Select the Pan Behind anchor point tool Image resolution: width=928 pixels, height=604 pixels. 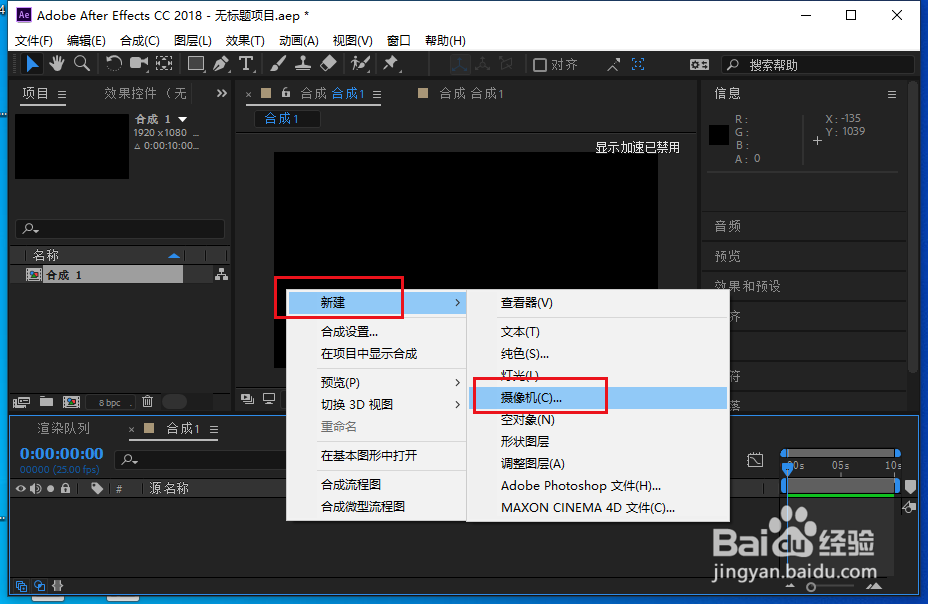coord(164,64)
